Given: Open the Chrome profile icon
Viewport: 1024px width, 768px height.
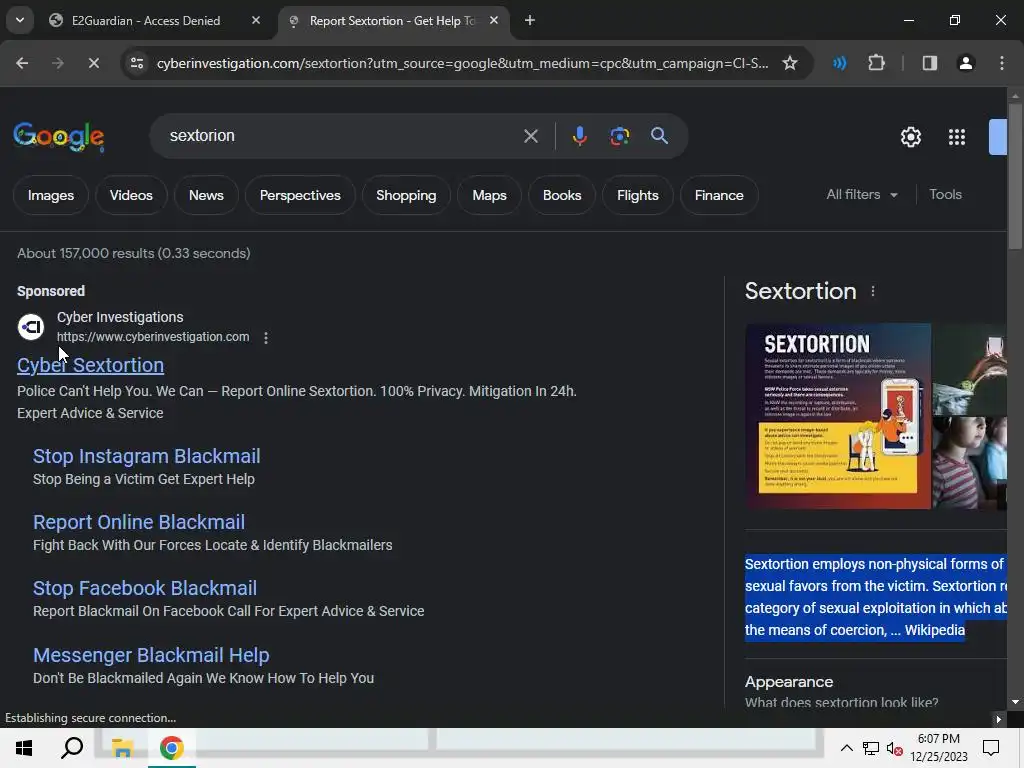Looking at the screenshot, I should 966,63.
